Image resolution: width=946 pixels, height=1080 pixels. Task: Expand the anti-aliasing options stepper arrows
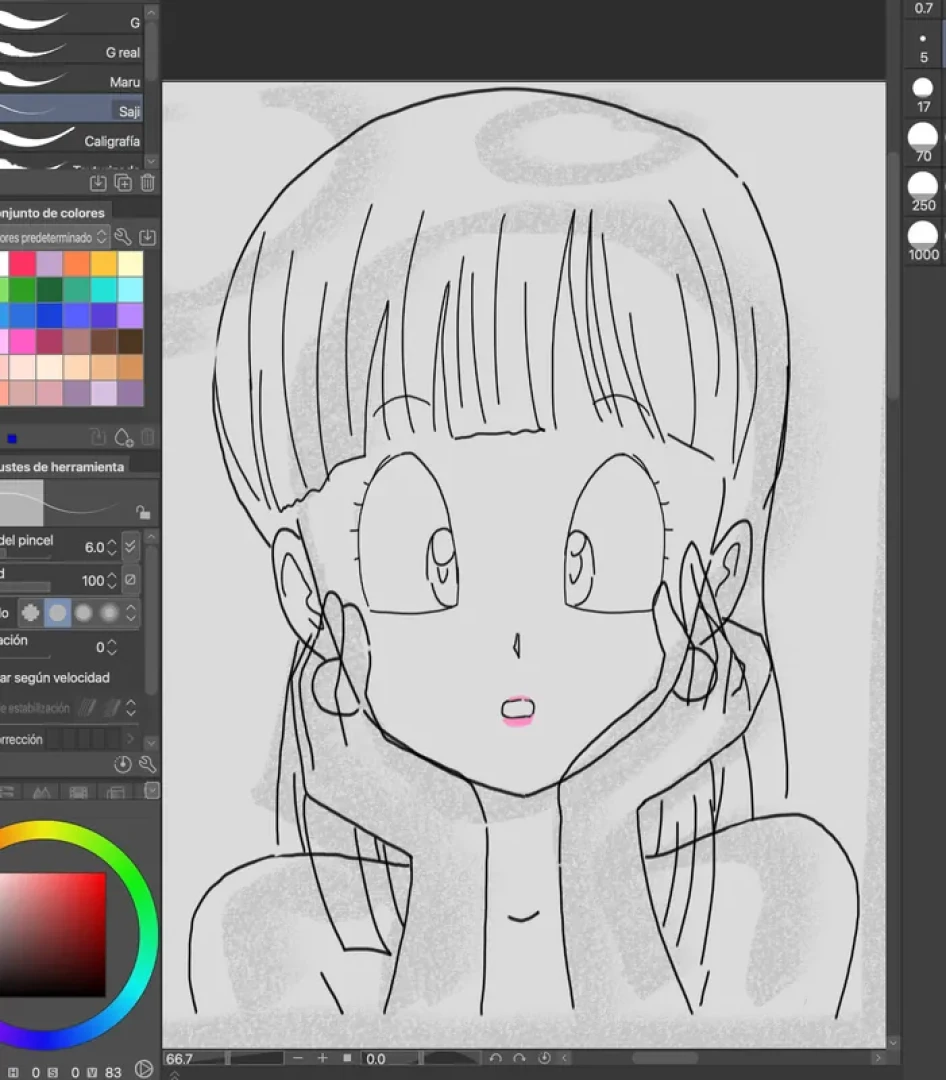tap(131, 612)
